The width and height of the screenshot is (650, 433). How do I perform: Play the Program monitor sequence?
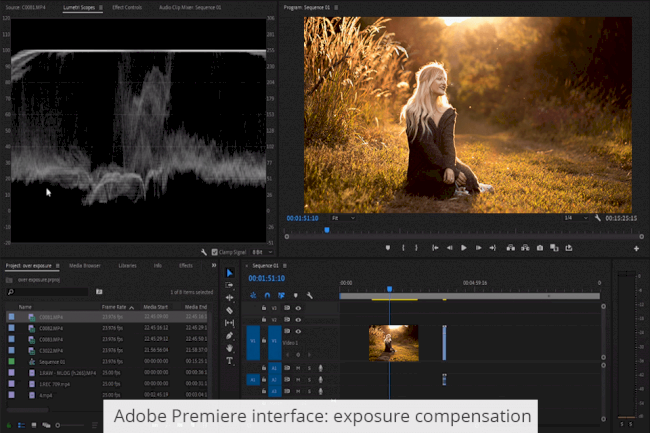[x=464, y=248]
